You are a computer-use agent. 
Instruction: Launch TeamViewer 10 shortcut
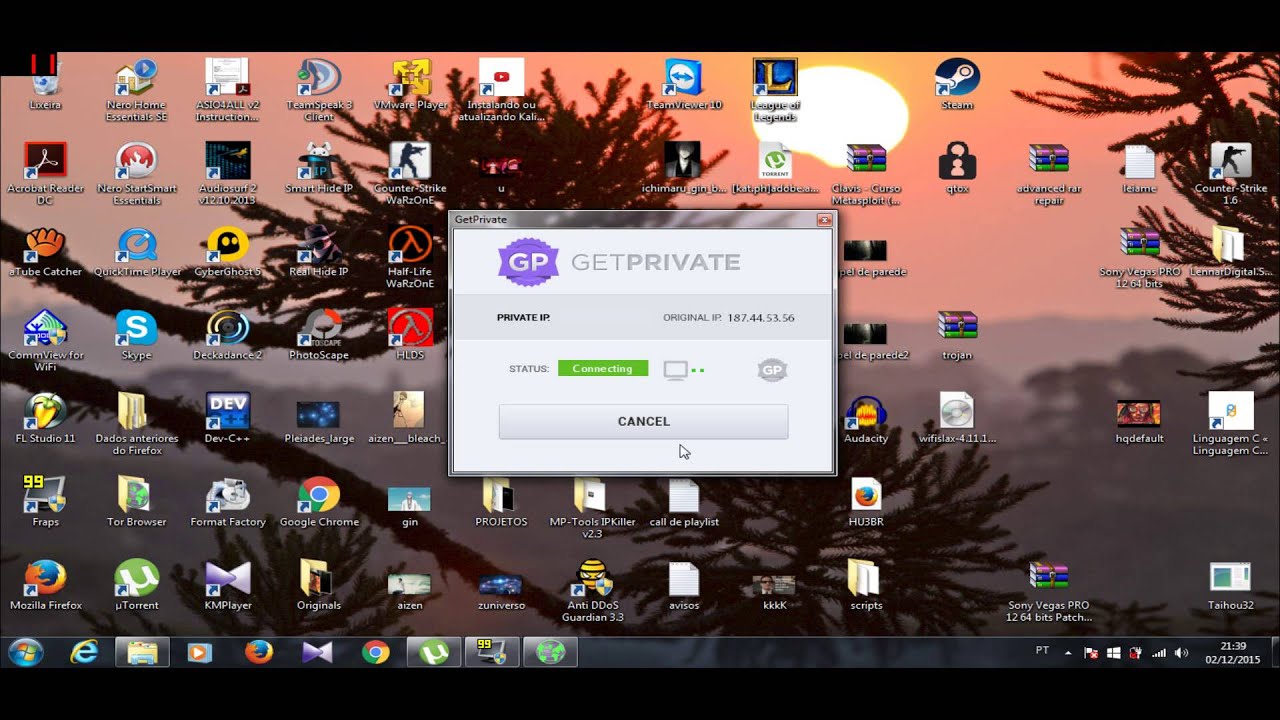(x=684, y=85)
